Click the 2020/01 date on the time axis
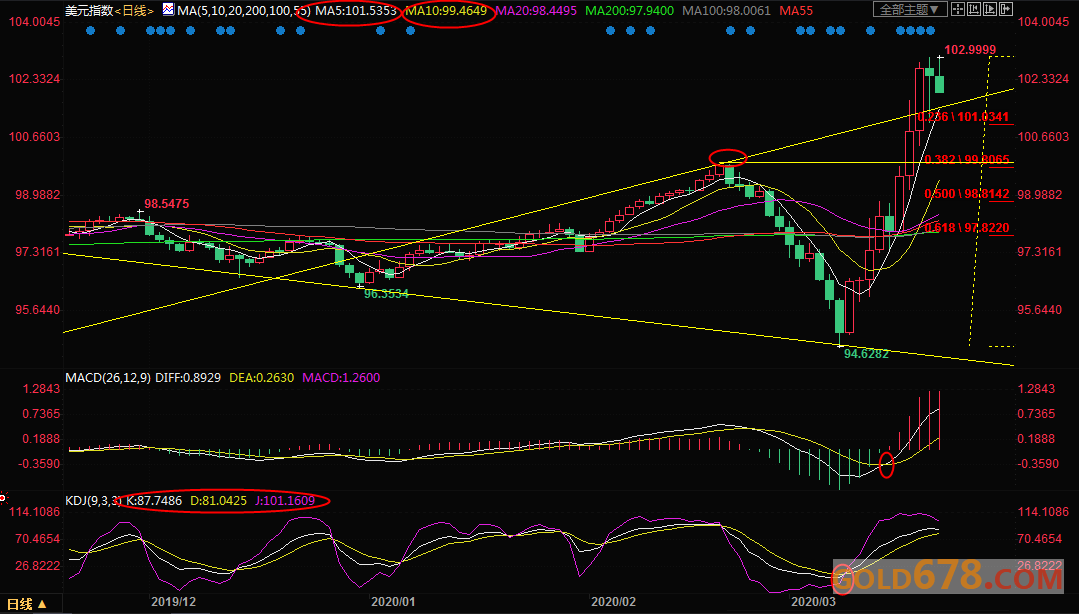 tap(393, 602)
